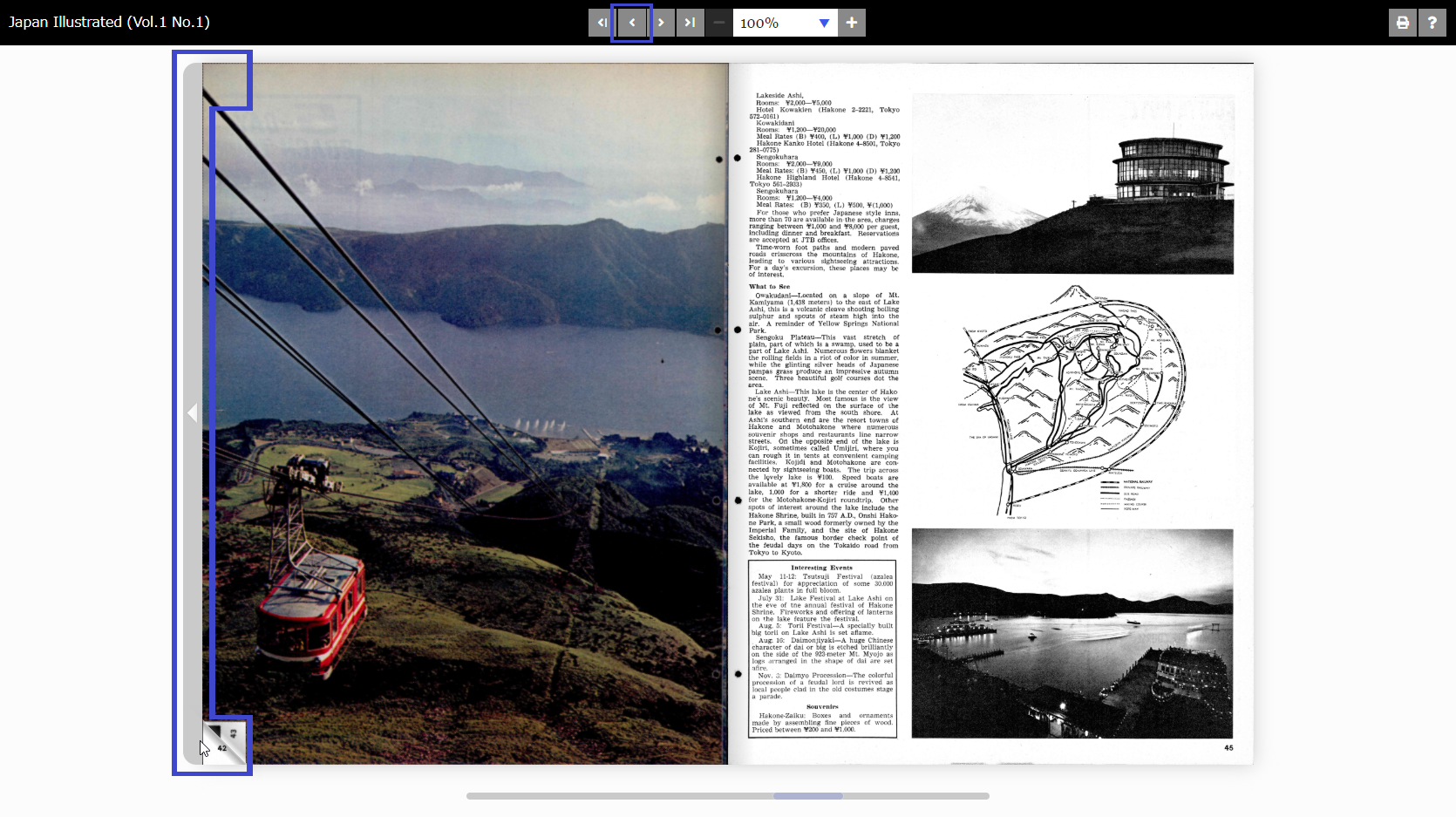Click the Interesting Events text box
The height and width of the screenshot is (817, 1456).
(x=822, y=649)
